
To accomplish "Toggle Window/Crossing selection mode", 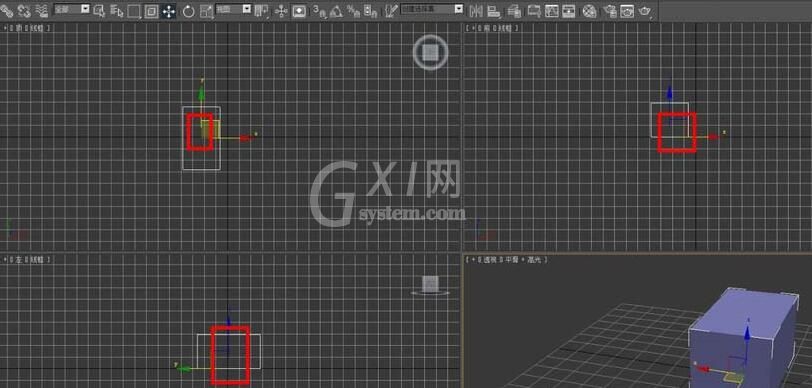I will coord(151,11).
